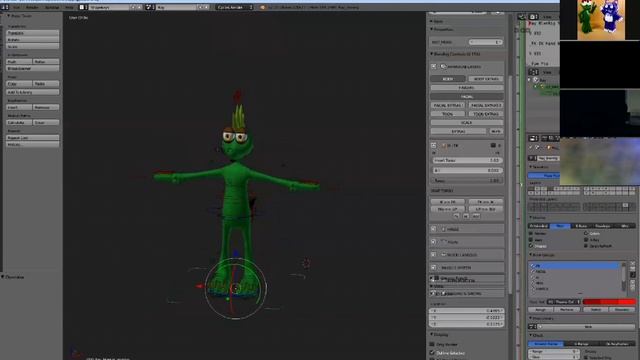
Task: Open the Window menu
Action: pos(52,7)
